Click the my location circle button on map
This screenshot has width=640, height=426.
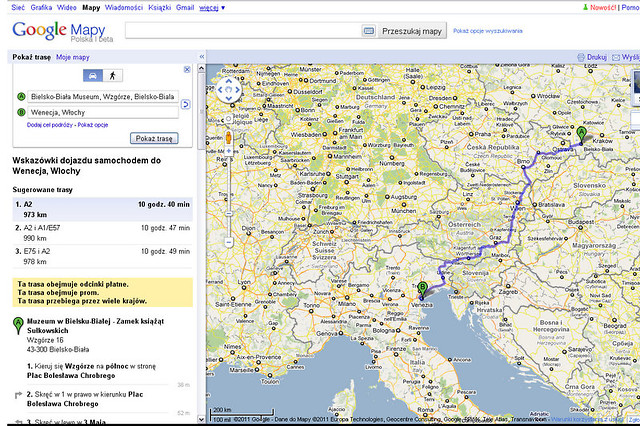point(229,119)
